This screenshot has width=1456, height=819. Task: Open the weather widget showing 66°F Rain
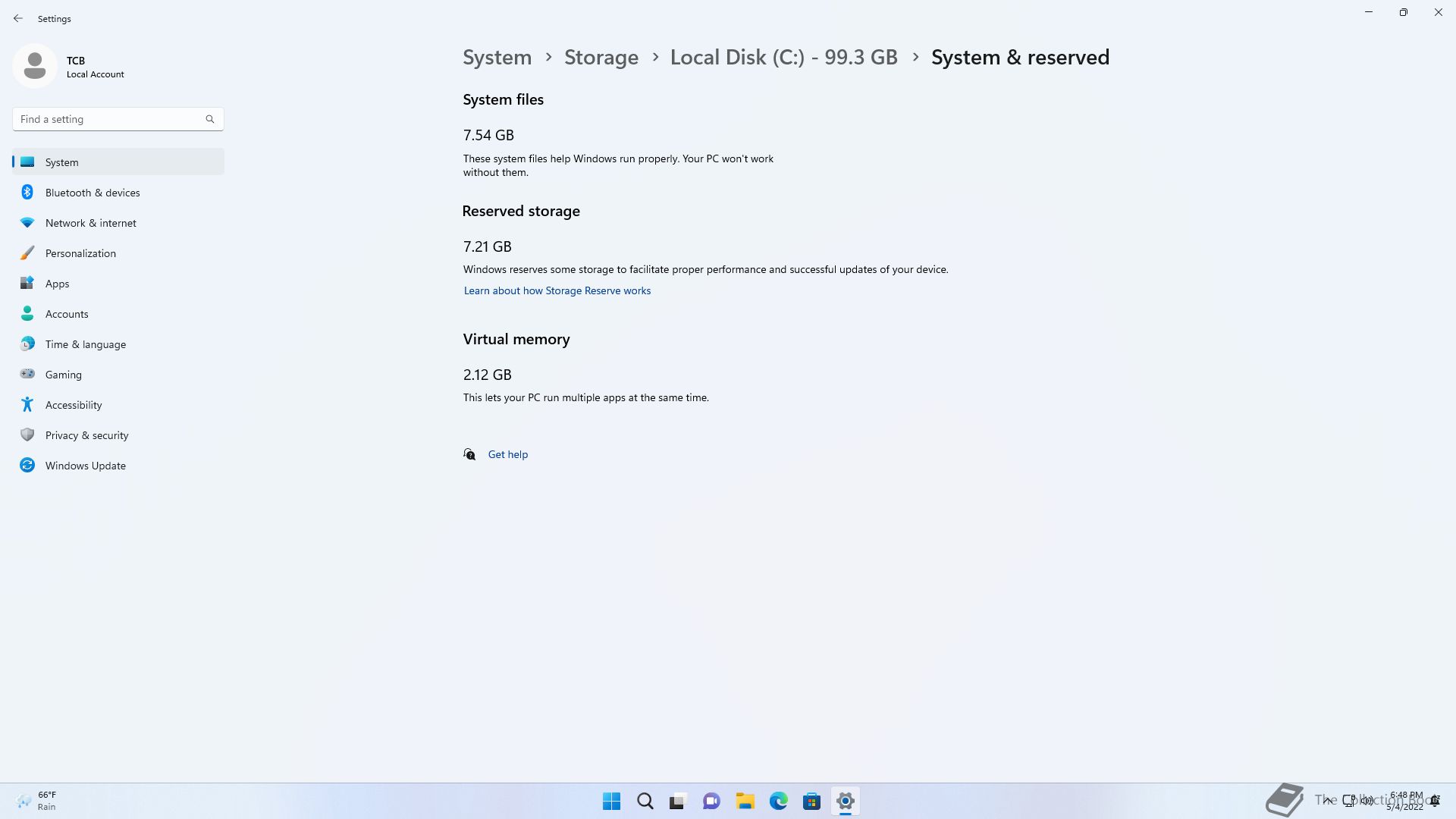coord(36,801)
